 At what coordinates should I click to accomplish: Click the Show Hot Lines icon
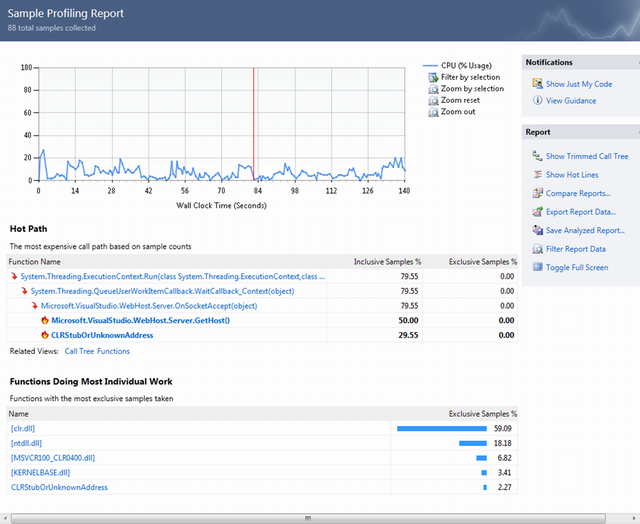point(538,175)
